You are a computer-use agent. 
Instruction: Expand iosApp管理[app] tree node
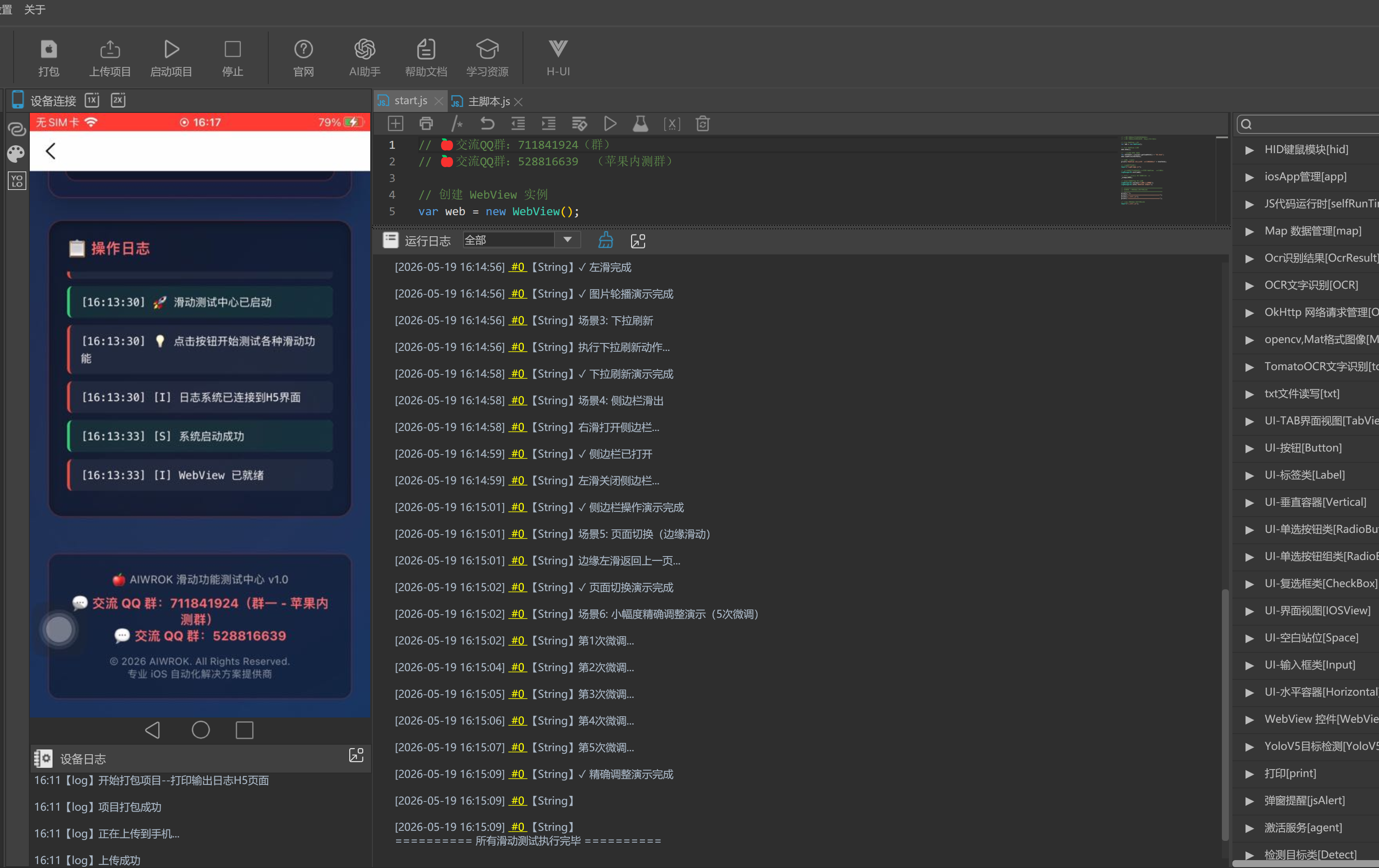[1250, 177]
